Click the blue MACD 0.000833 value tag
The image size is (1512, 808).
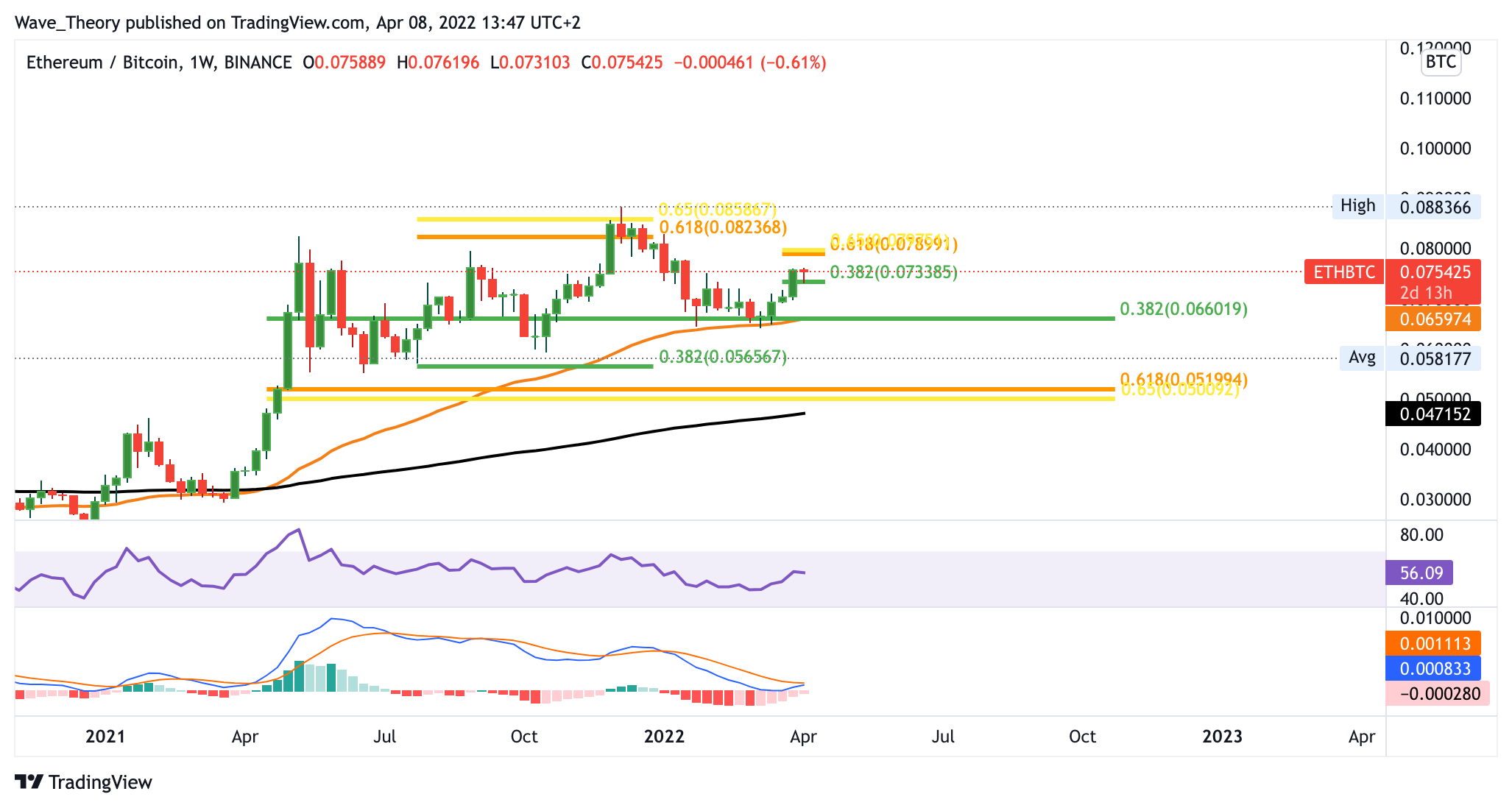point(1432,668)
